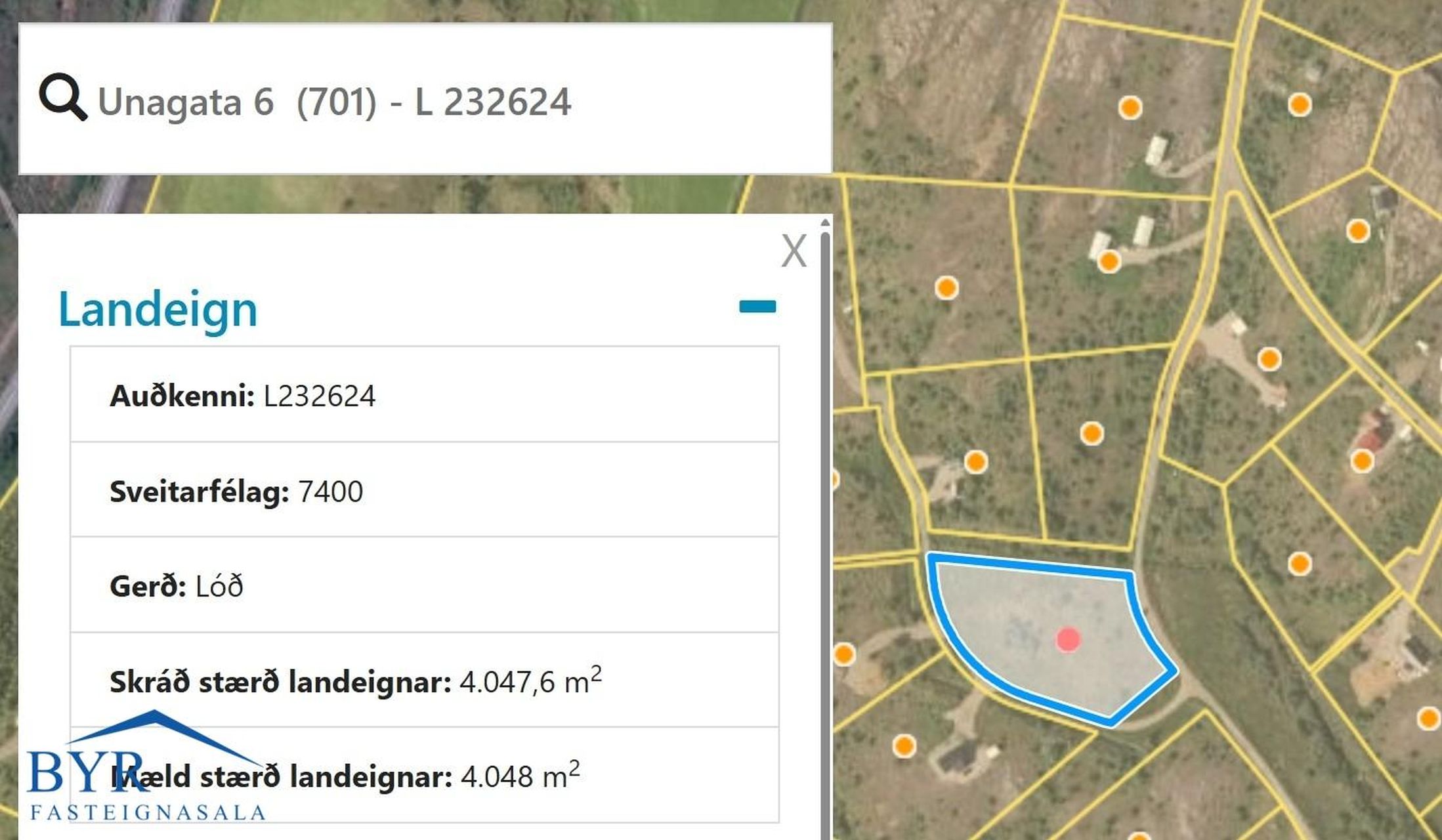
Task: Click the orange marker southwest of the highlighted parcel
Action: (x=904, y=745)
